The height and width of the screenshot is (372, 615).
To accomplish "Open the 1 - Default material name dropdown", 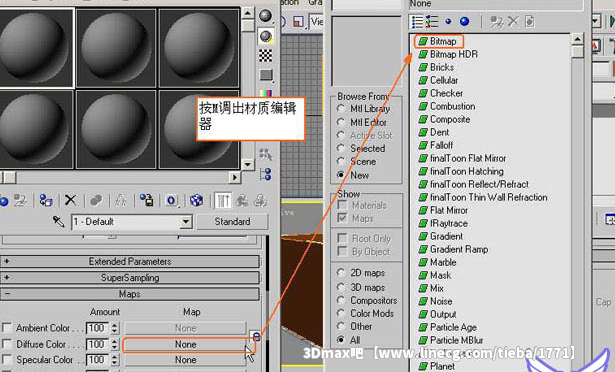I will pyautogui.click(x=186, y=222).
